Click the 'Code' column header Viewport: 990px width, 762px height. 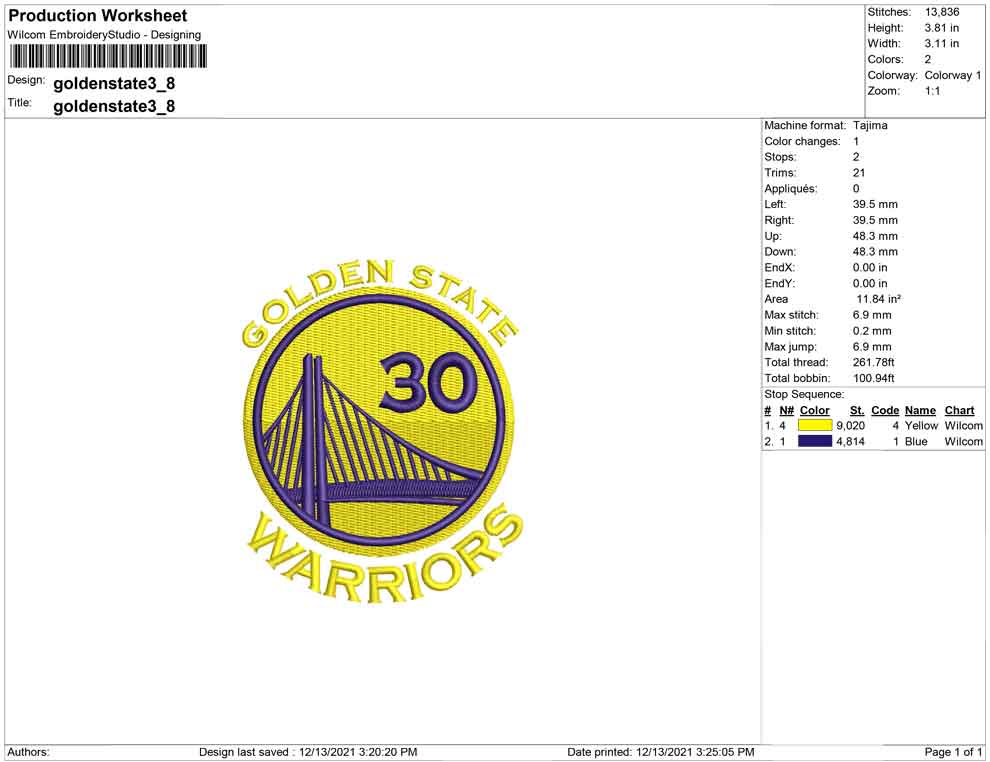pos(885,410)
